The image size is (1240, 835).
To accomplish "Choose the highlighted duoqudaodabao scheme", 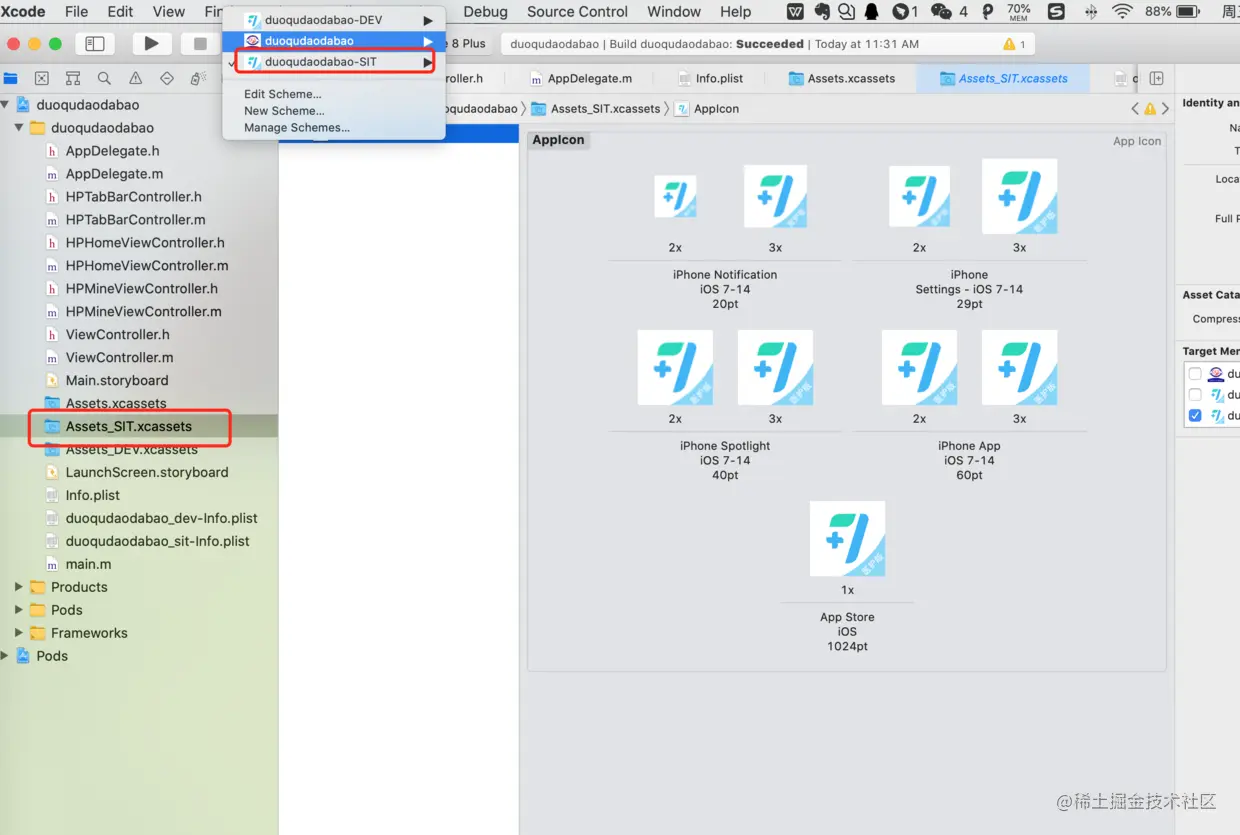I will click(334, 41).
